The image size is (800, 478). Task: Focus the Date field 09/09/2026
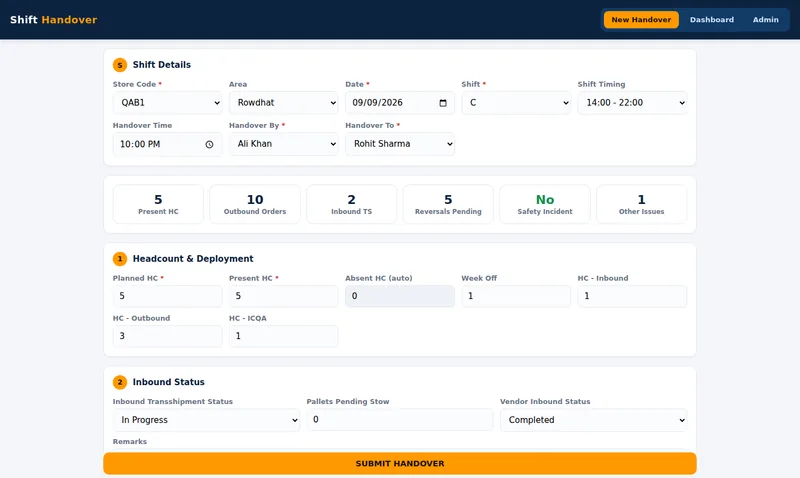399,103
